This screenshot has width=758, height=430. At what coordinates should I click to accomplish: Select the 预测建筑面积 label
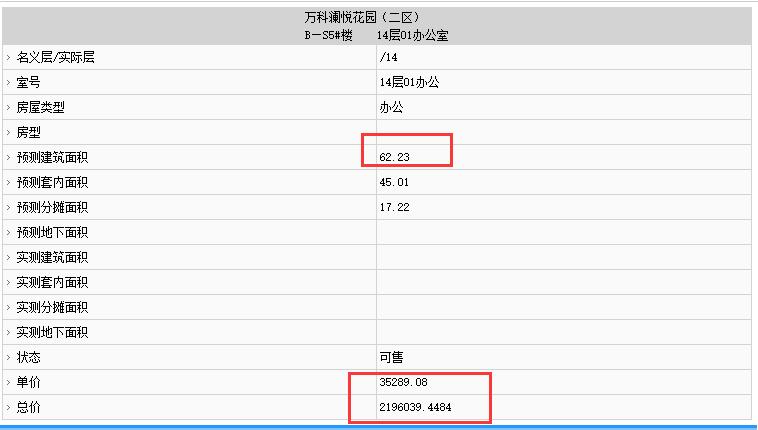(x=52, y=157)
